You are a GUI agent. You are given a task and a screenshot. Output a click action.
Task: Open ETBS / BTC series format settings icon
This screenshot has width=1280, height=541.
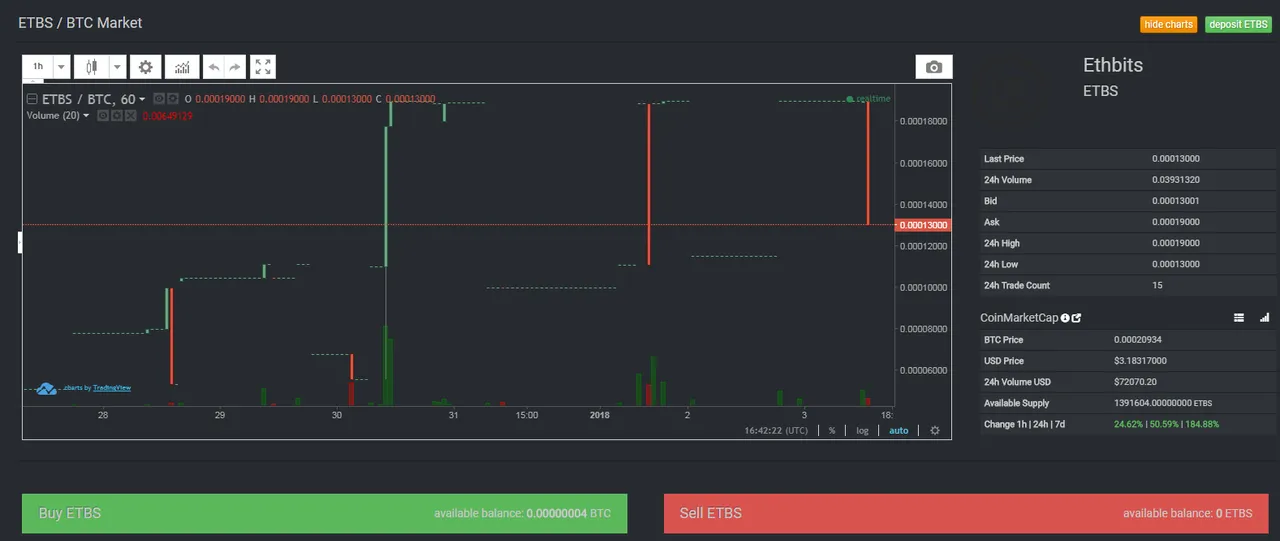point(172,99)
